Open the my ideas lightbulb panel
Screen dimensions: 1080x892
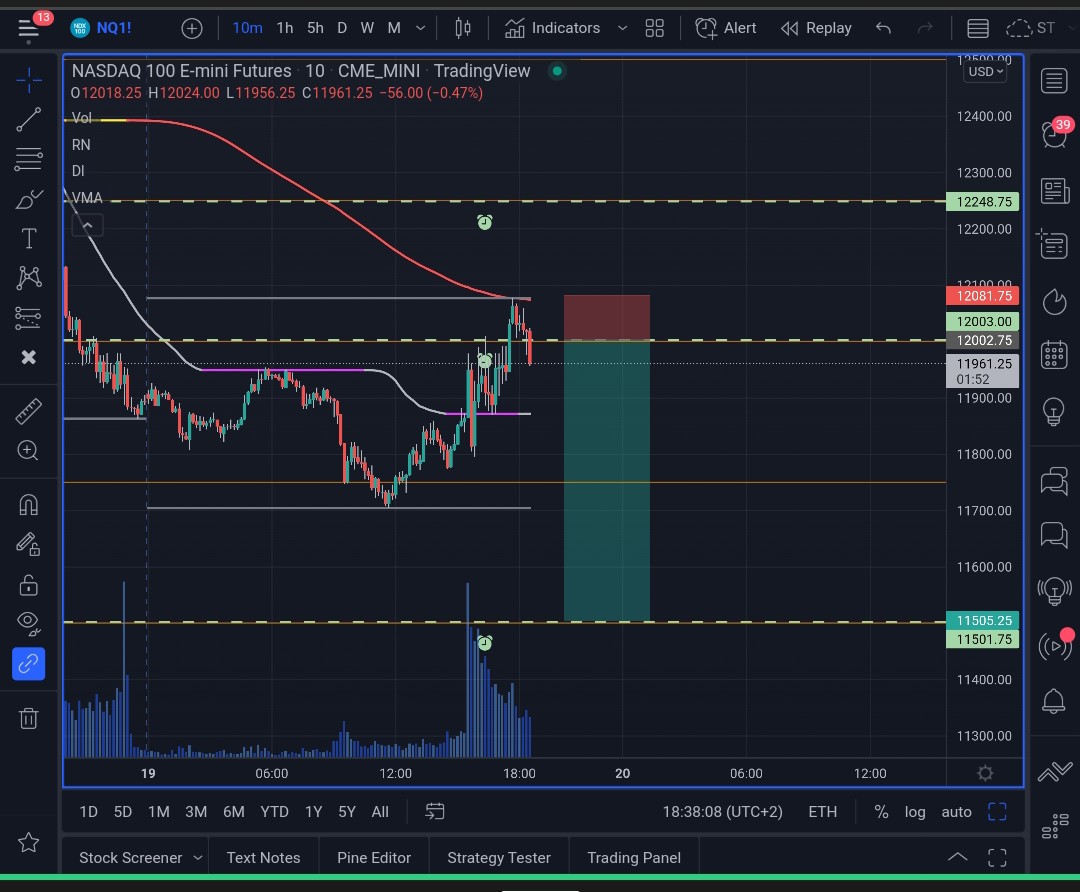coord(1054,412)
